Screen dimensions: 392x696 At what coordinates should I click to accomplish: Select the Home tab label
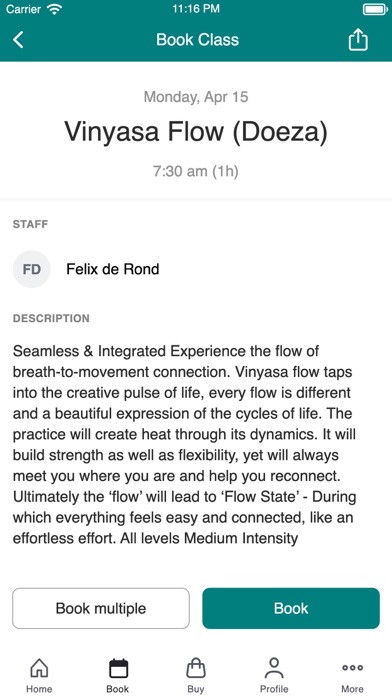[x=39, y=689]
